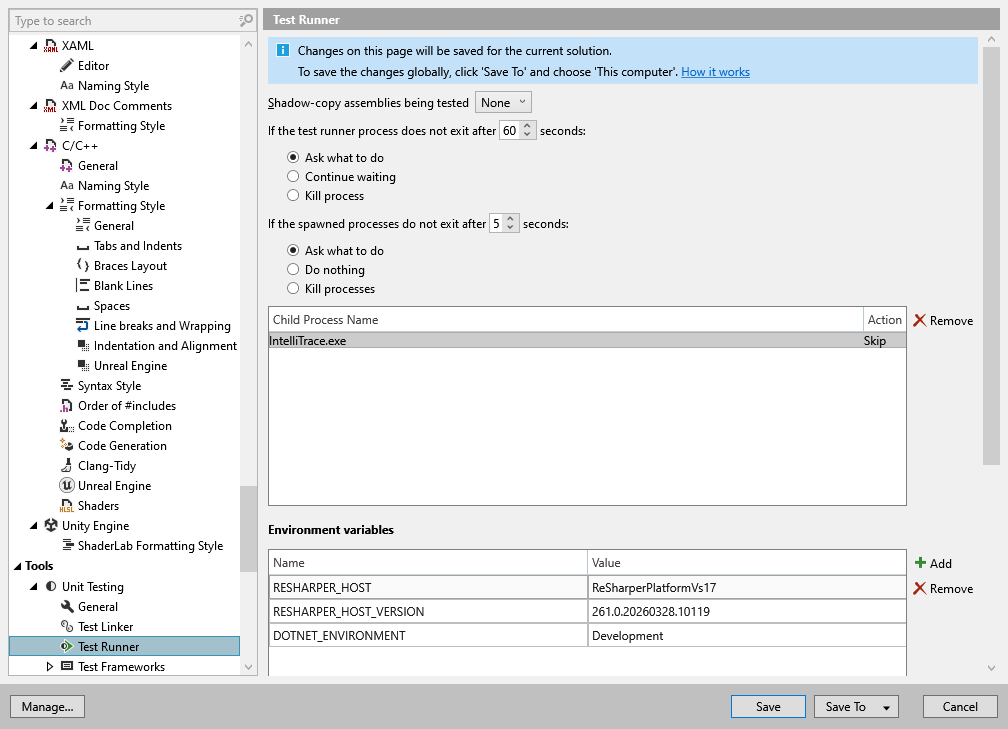Select 'Continue waiting' option
This screenshot has width=1008, height=729.
click(x=293, y=176)
